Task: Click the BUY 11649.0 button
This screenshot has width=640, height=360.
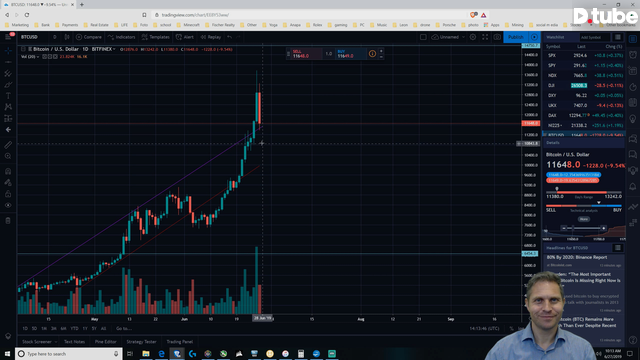Action: [x=350, y=53]
